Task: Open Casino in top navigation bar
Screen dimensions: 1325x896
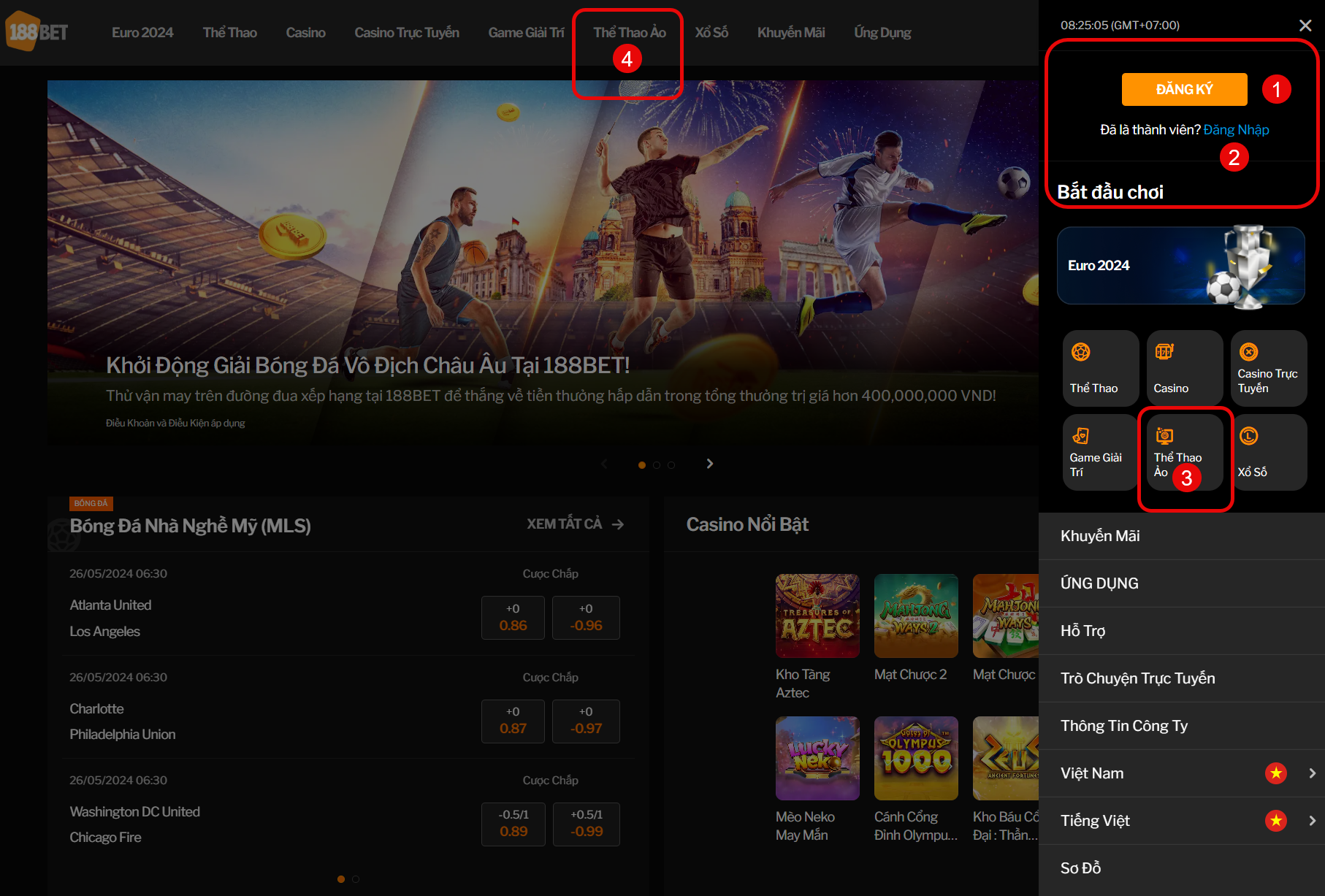Action: click(305, 33)
